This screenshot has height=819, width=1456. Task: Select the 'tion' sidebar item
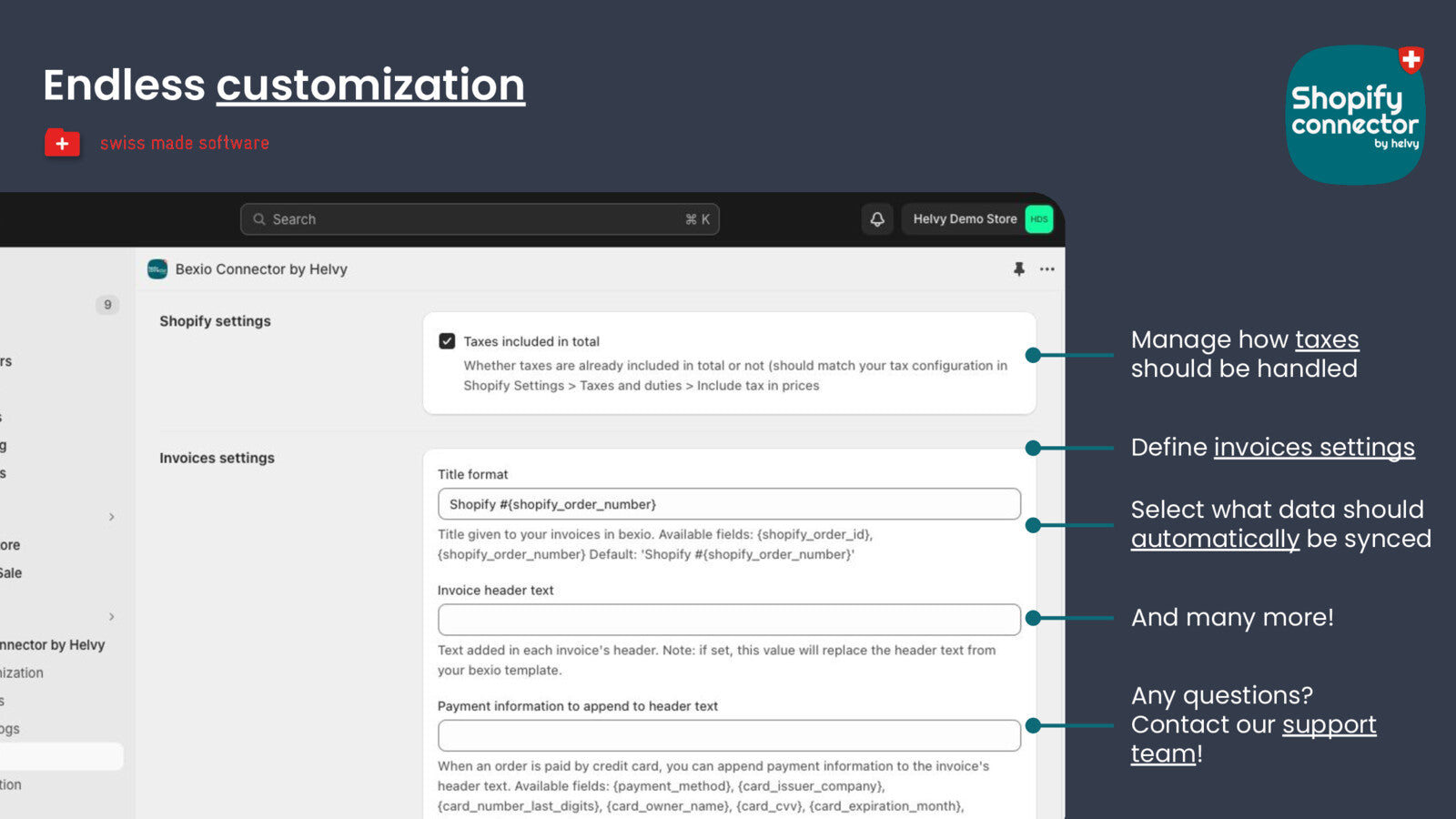11,784
